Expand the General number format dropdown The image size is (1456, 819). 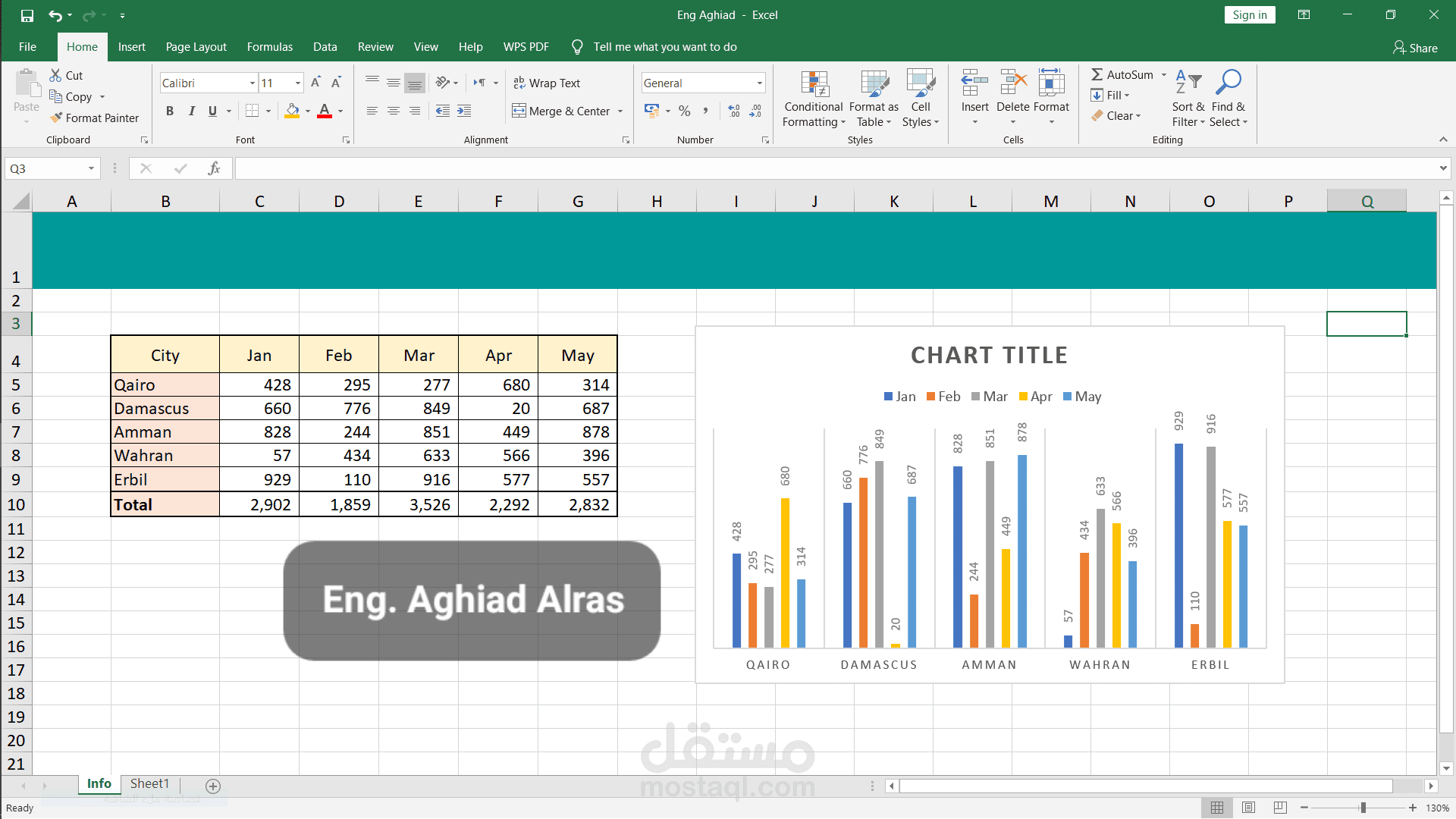coord(759,83)
